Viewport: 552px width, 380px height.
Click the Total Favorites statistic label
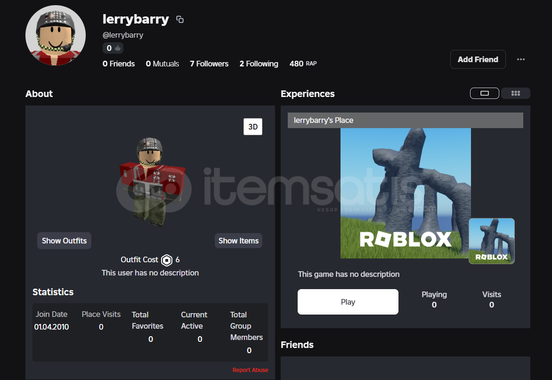coord(147,320)
